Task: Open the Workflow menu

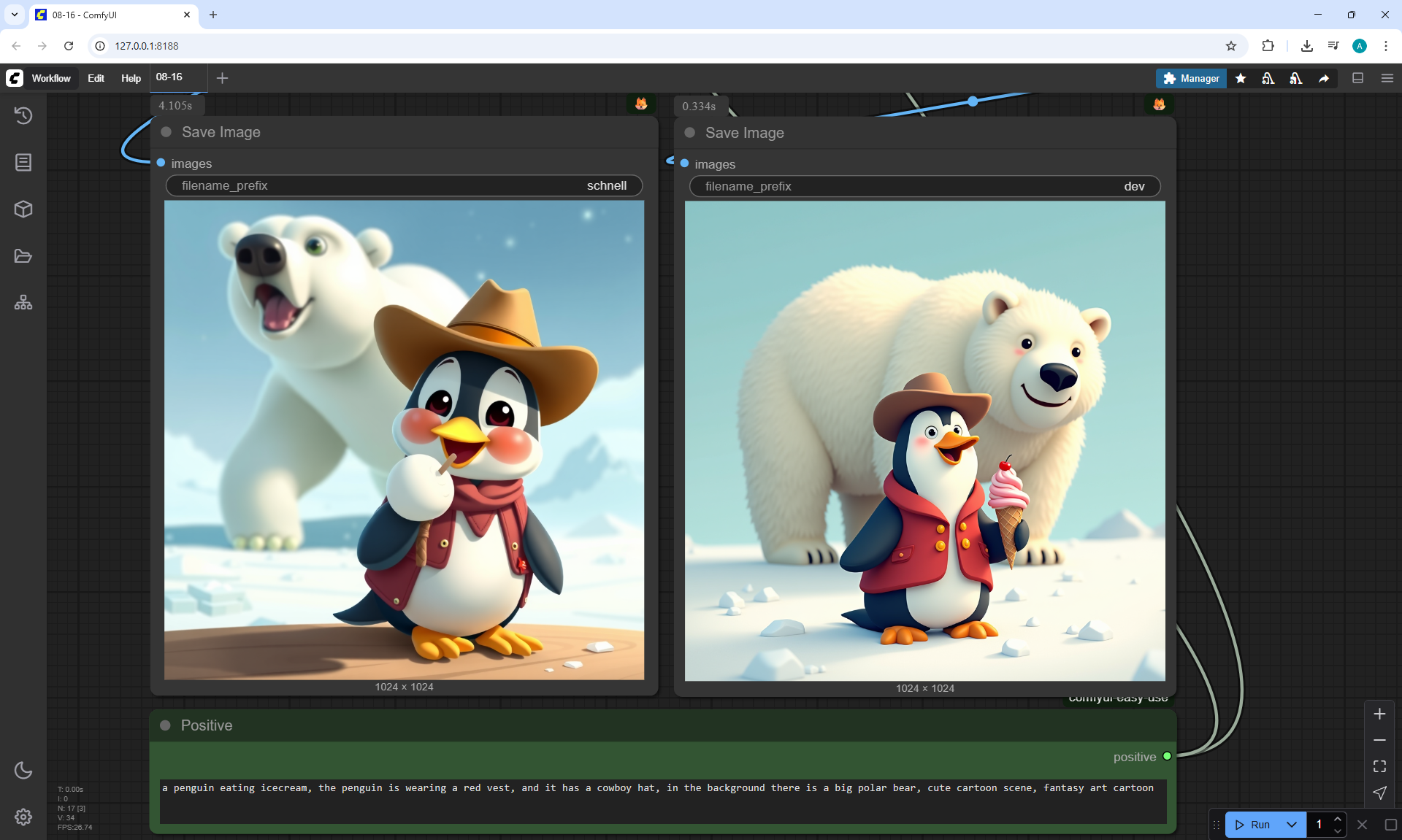Action: tap(51, 78)
